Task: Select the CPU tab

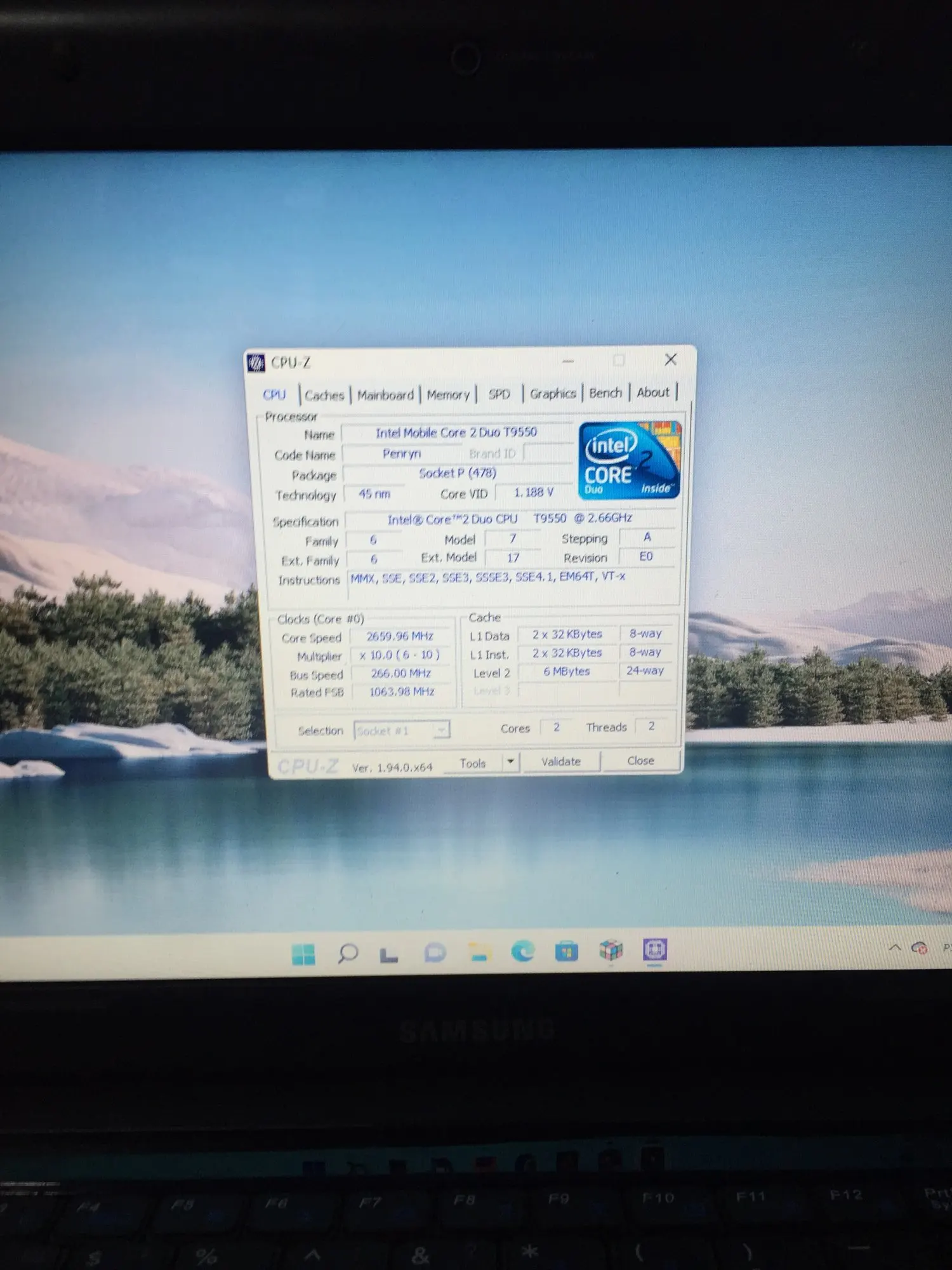Action: point(274,395)
